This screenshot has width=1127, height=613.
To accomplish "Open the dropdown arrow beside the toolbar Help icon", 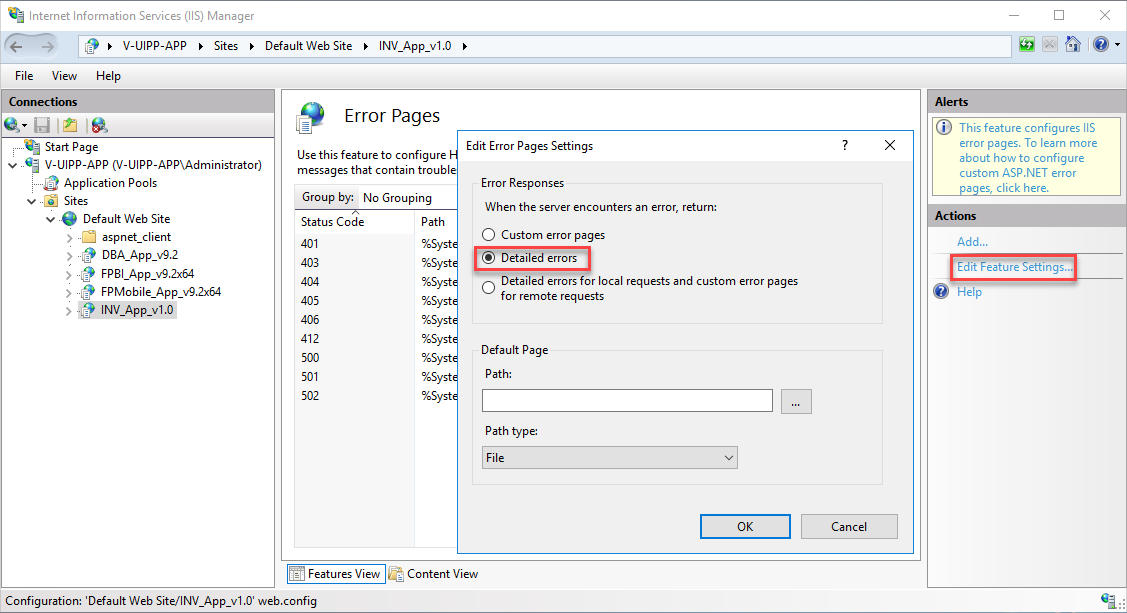I will point(1117,45).
